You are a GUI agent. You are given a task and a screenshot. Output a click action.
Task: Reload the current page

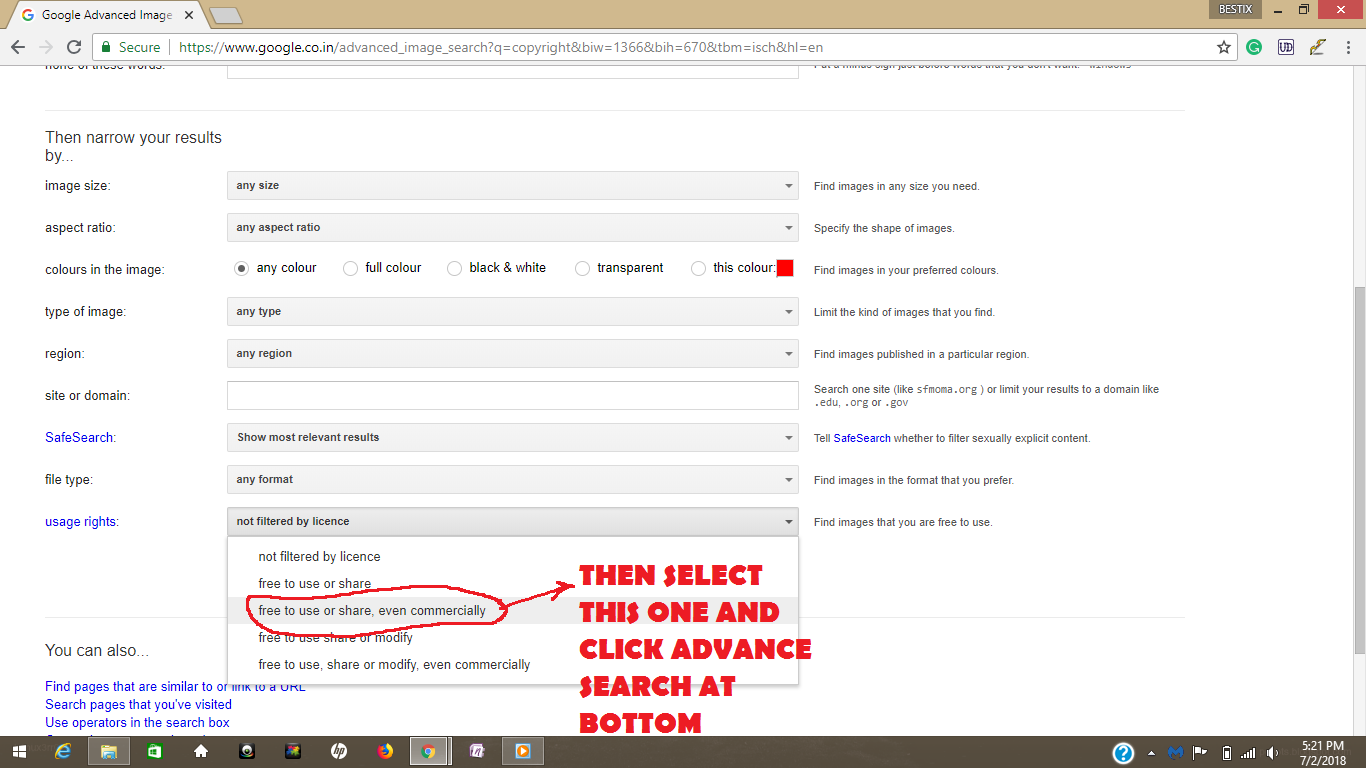tap(73, 47)
